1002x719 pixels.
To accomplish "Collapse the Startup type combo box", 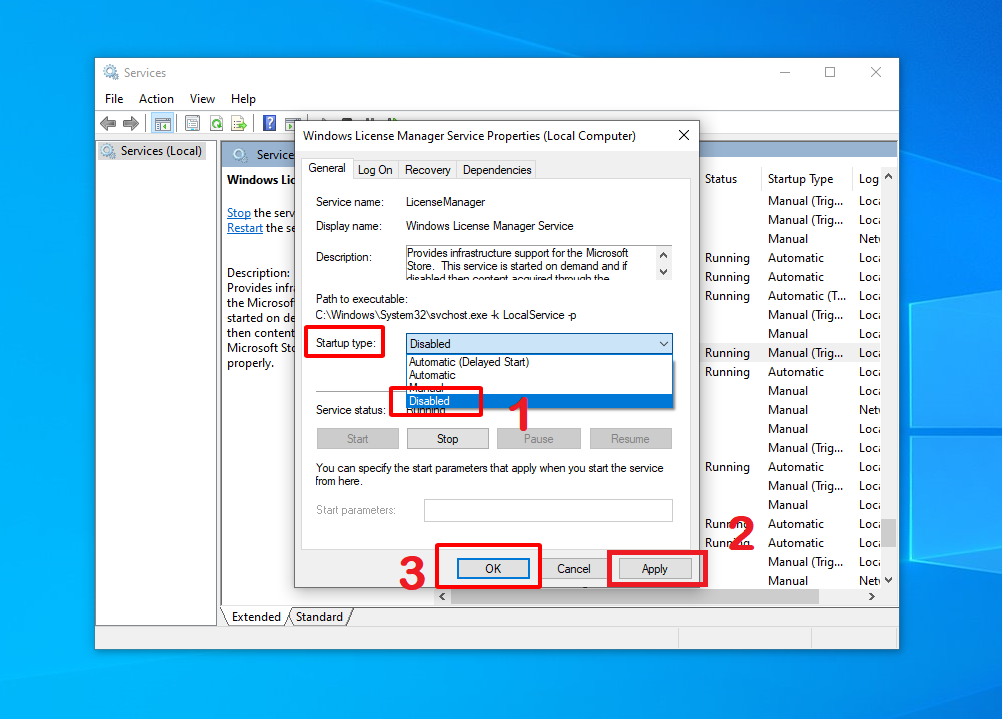I will [664, 344].
